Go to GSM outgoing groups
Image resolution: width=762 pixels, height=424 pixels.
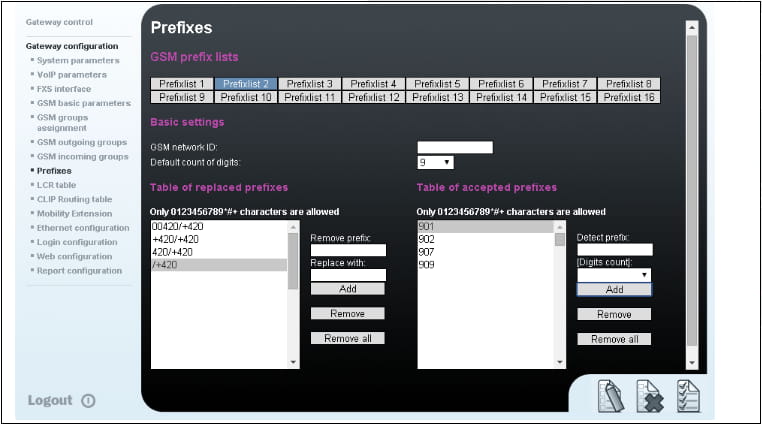click(x=82, y=142)
